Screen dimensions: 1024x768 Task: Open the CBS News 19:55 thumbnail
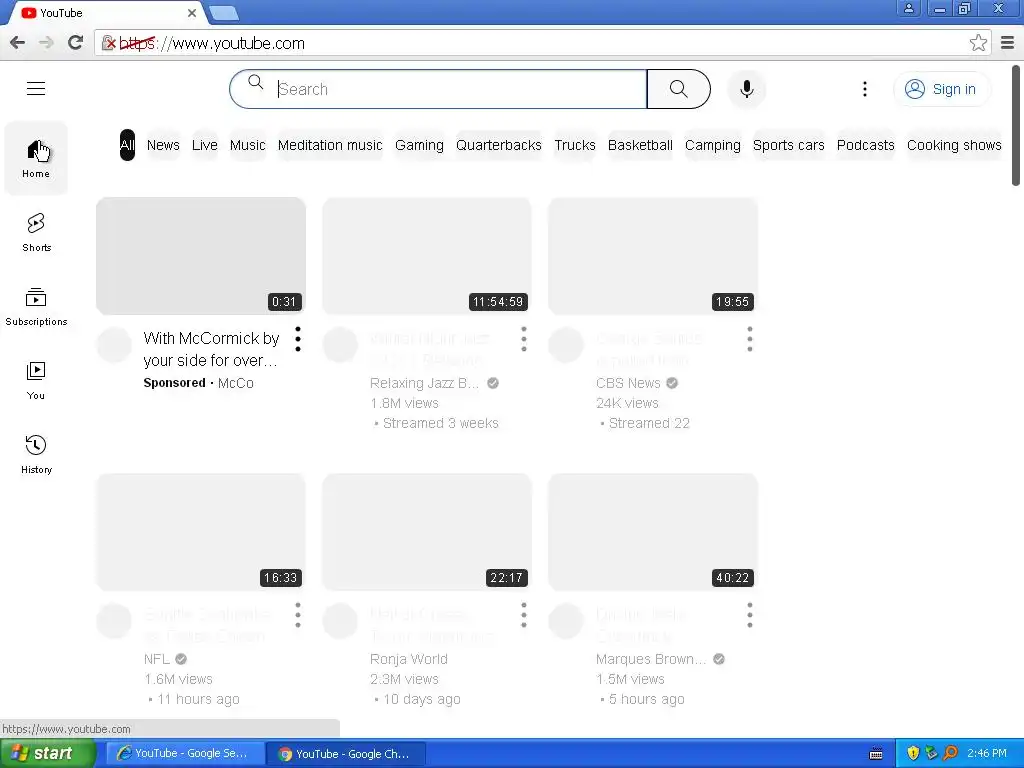[x=653, y=256]
